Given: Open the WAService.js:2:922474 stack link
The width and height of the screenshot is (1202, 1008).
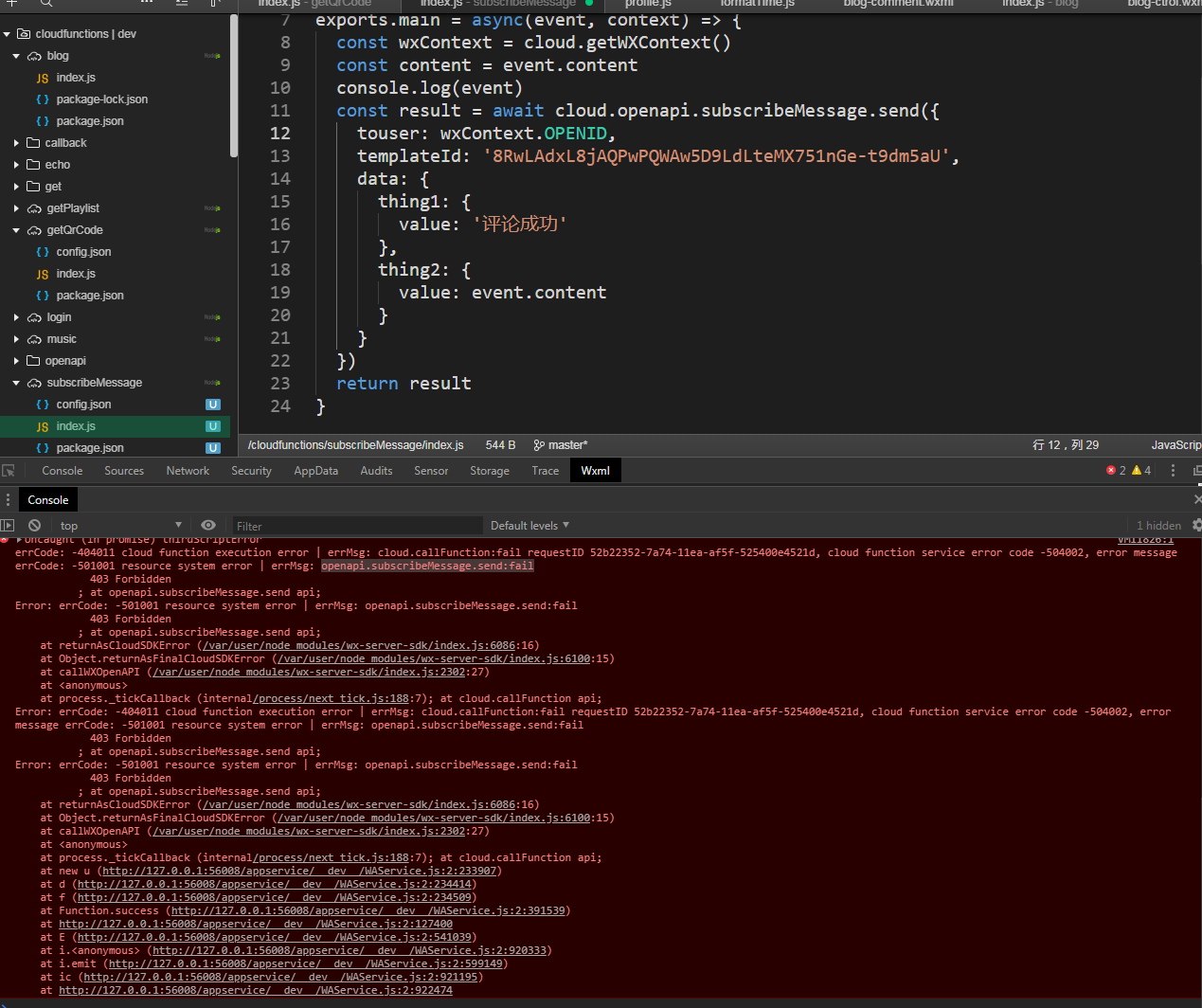Looking at the screenshot, I should pyautogui.click(x=256, y=990).
